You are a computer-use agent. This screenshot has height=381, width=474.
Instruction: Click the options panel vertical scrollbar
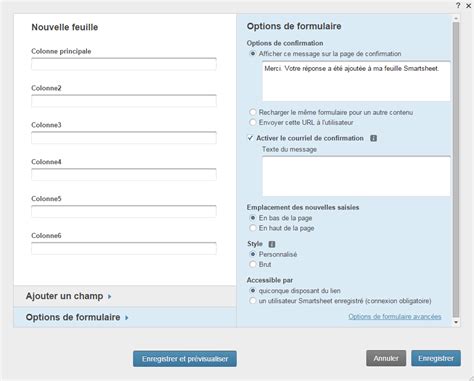pyautogui.click(x=456, y=169)
